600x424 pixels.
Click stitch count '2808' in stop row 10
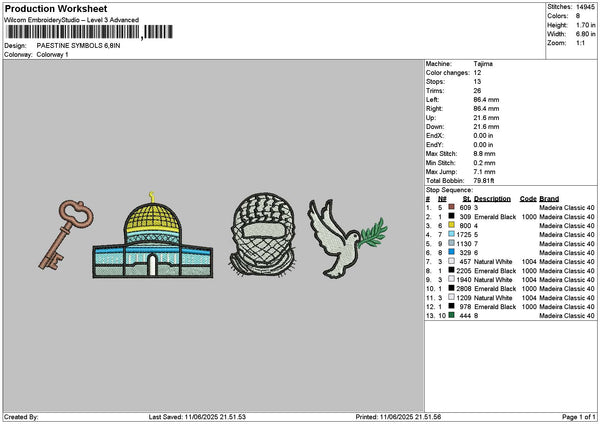click(464, 289)
